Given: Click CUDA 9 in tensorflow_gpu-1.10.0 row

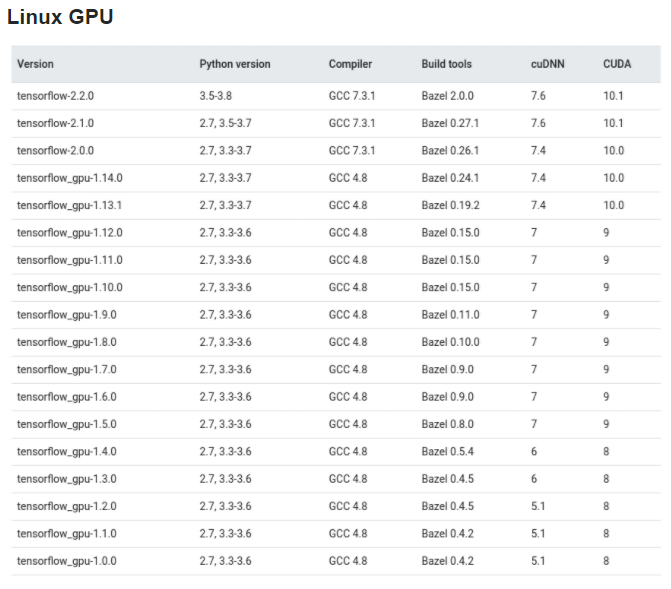Looking at the screenshot, I should (x=606, y=288).
